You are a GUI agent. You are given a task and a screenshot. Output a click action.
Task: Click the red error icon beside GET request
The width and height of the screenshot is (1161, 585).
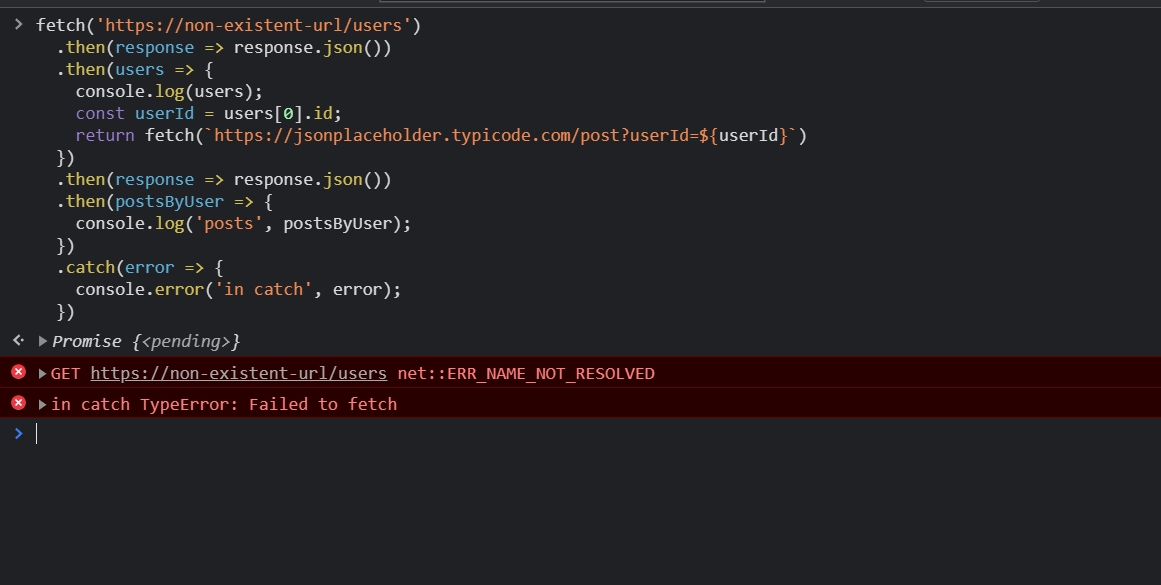pyautogui.click(x=18, y=373)
